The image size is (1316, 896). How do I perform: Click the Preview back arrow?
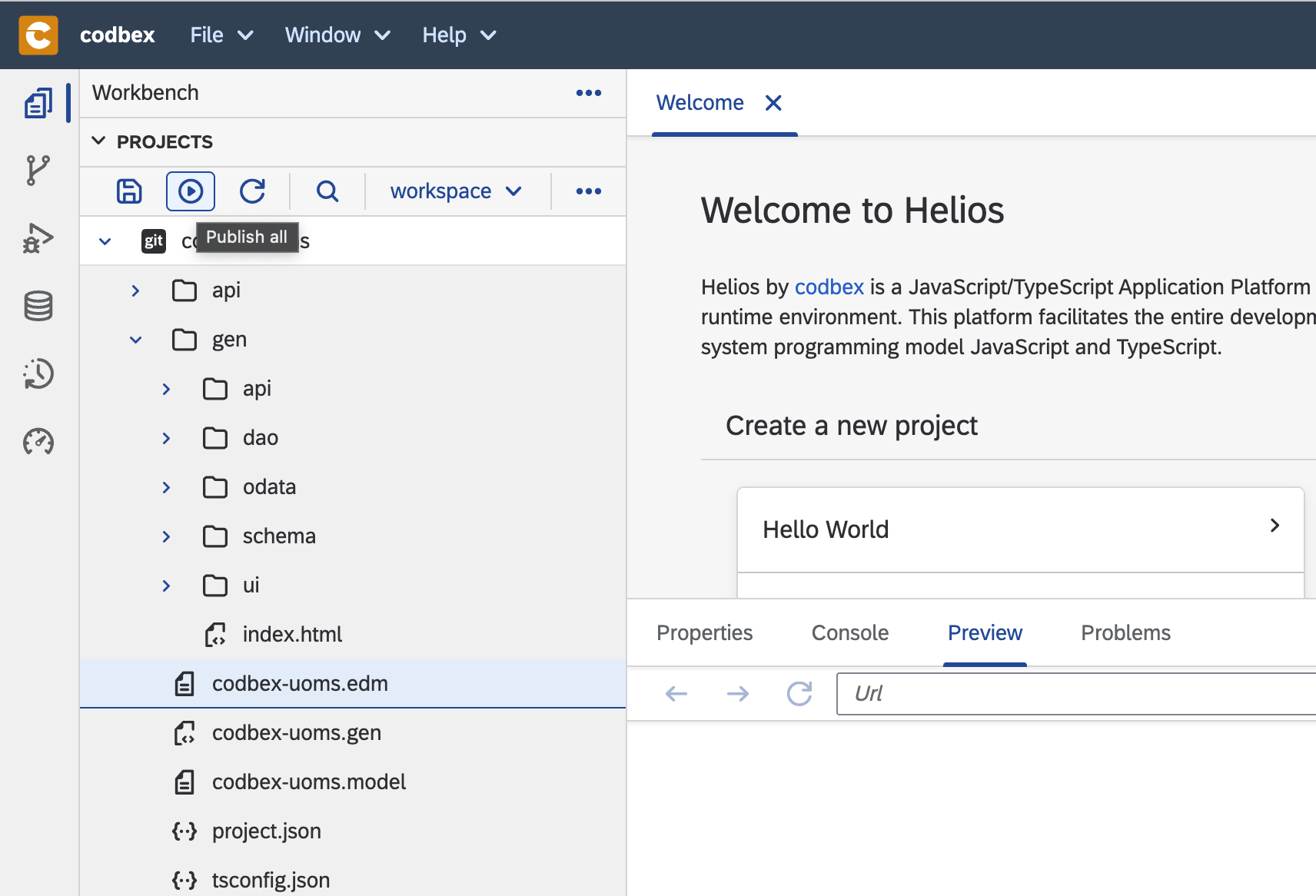(x=676, y=694)
